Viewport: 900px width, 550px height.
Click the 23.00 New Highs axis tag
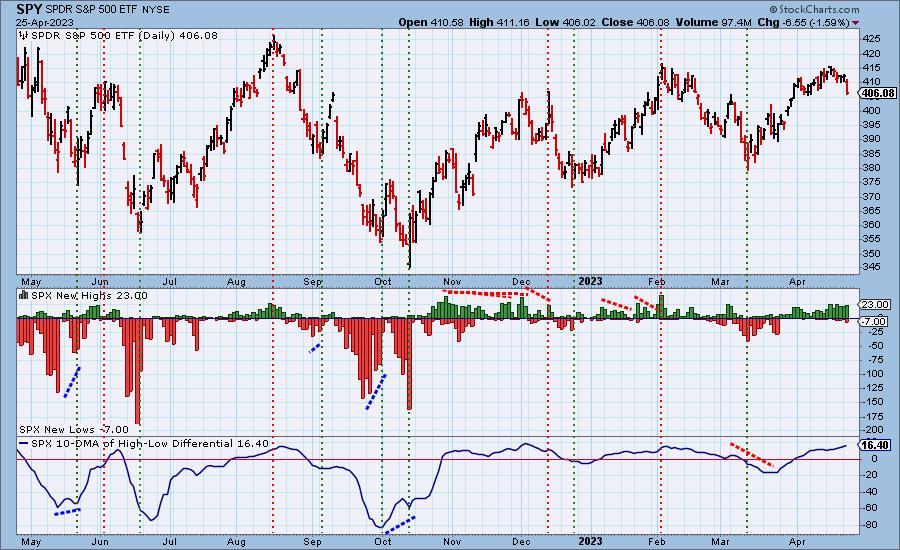874,304
